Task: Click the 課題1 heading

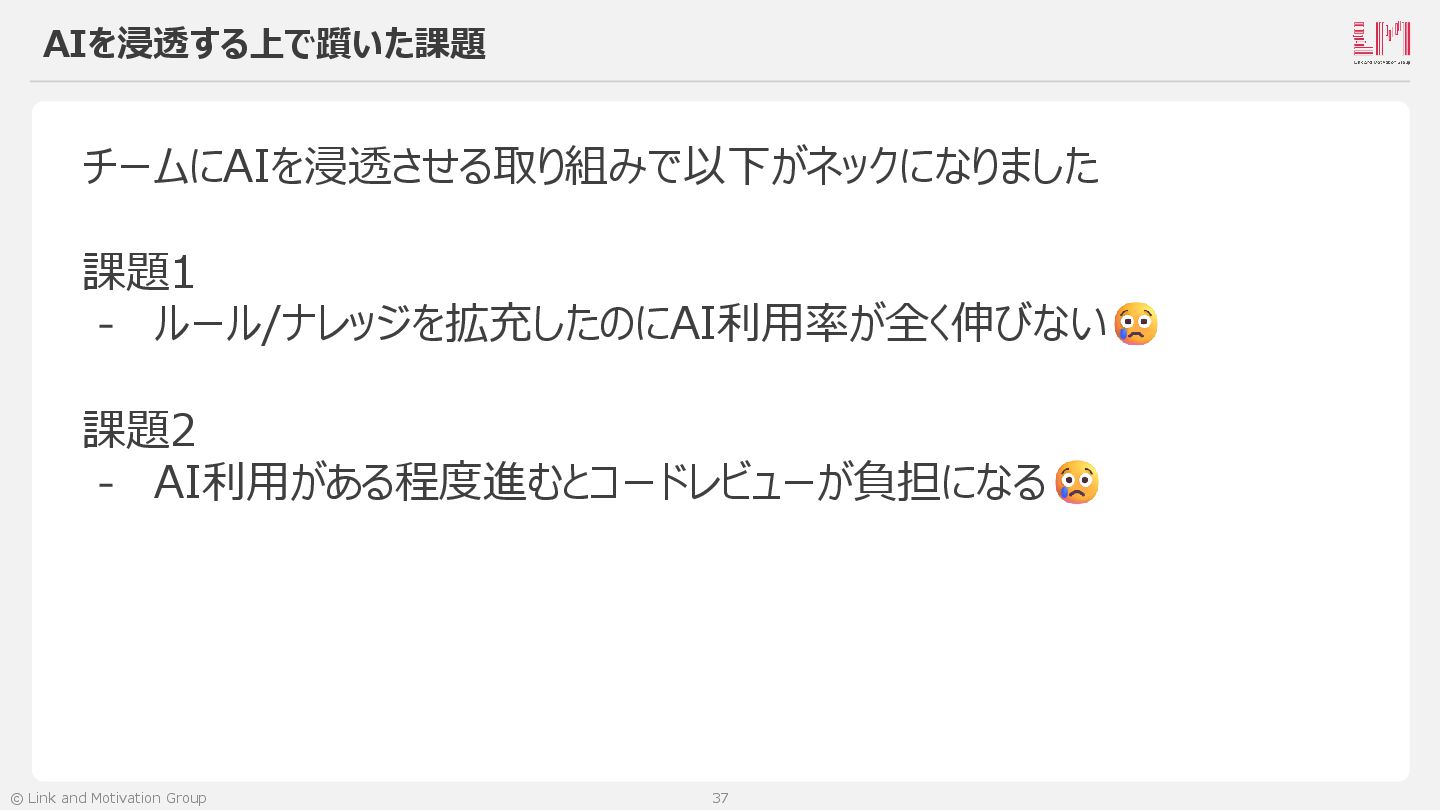Action: [138, 272]
